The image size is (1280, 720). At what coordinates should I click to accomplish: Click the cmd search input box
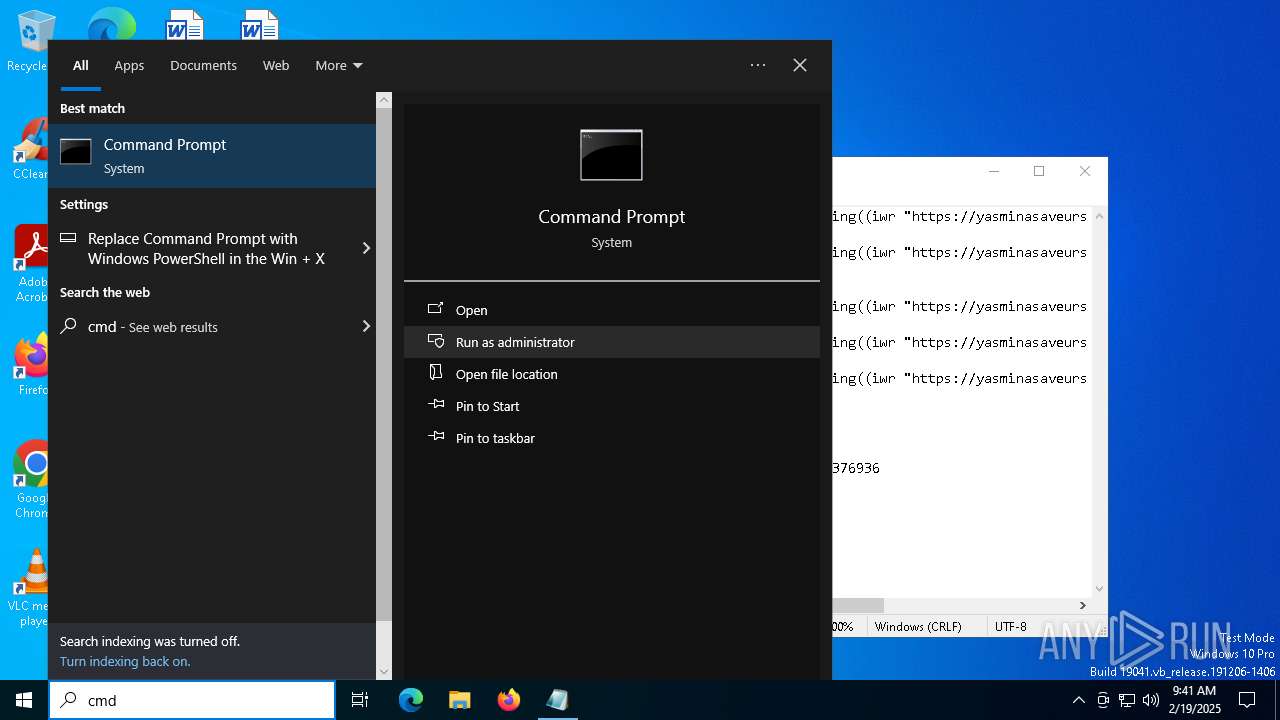click(x=192, y=700)
